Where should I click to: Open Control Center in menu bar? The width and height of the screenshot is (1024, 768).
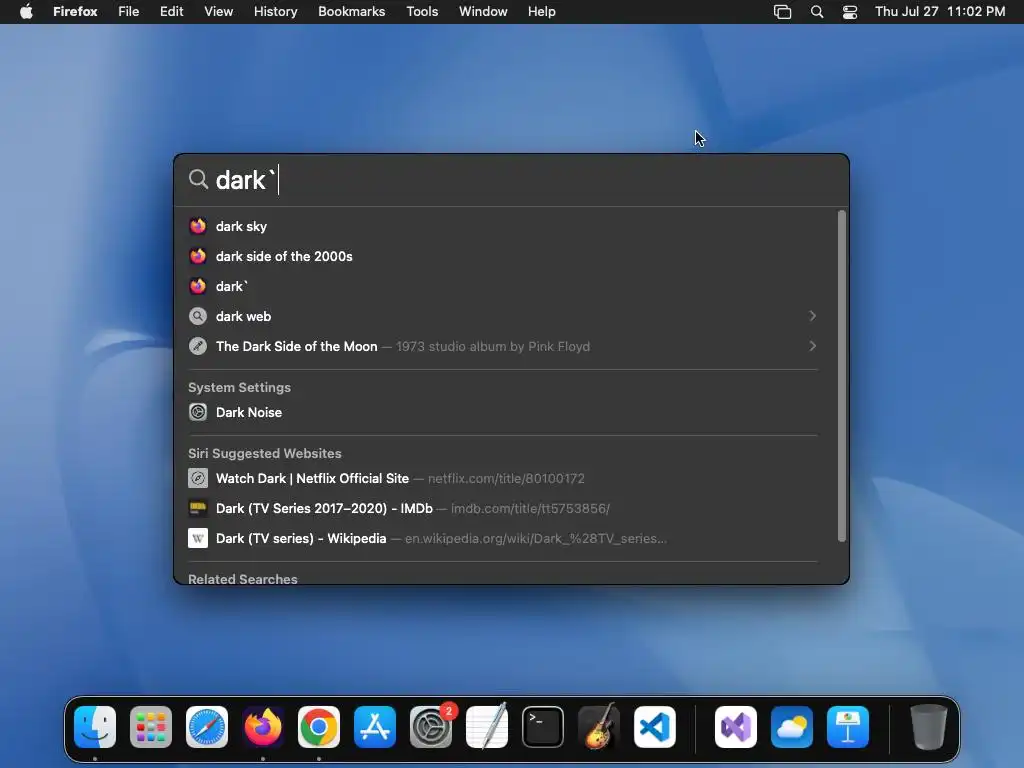click(850, 12)
